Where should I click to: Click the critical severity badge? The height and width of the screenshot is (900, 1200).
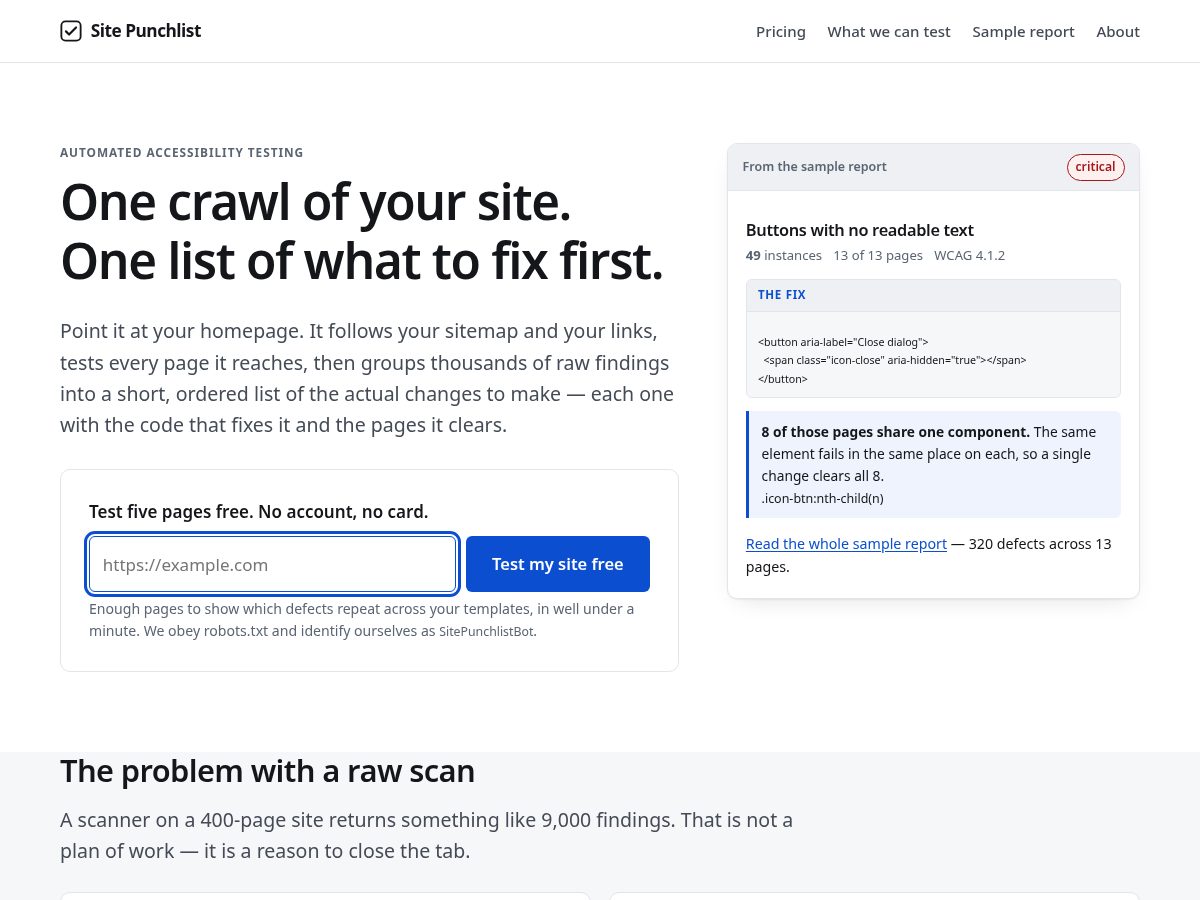pyautogui.click(x=1095, y=167)
